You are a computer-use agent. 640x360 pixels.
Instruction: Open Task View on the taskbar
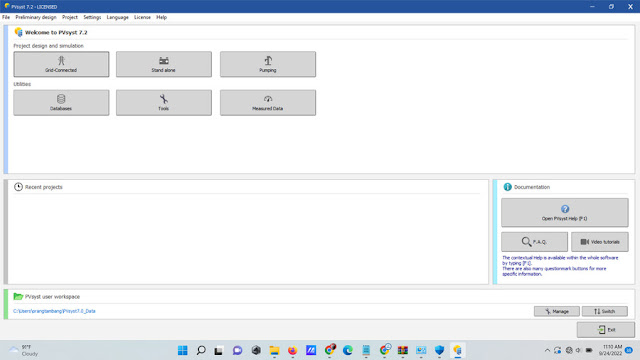click(219, 350)
